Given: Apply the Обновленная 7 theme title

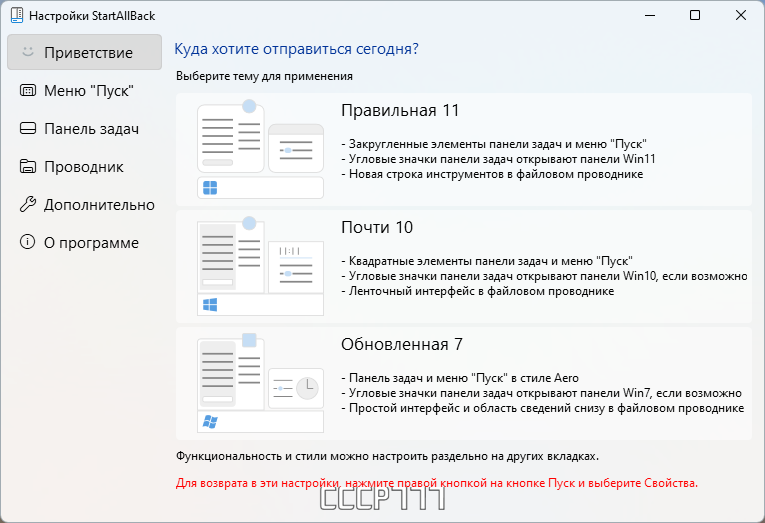Looking at the screenshot, I should pos(402,344).
